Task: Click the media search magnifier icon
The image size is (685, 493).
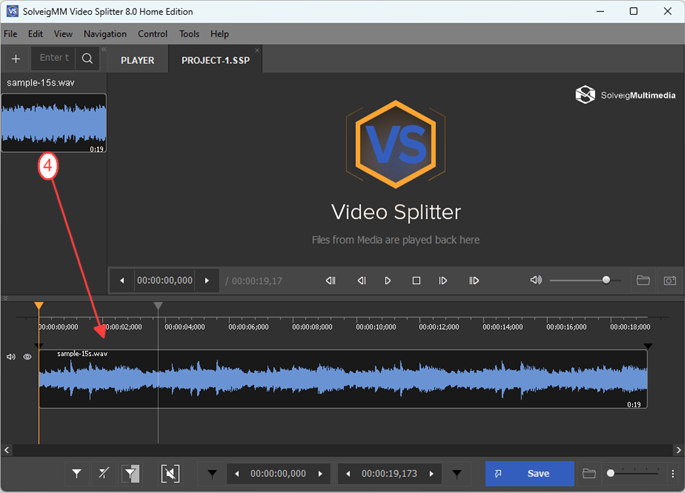Action: tap(87, 59)
